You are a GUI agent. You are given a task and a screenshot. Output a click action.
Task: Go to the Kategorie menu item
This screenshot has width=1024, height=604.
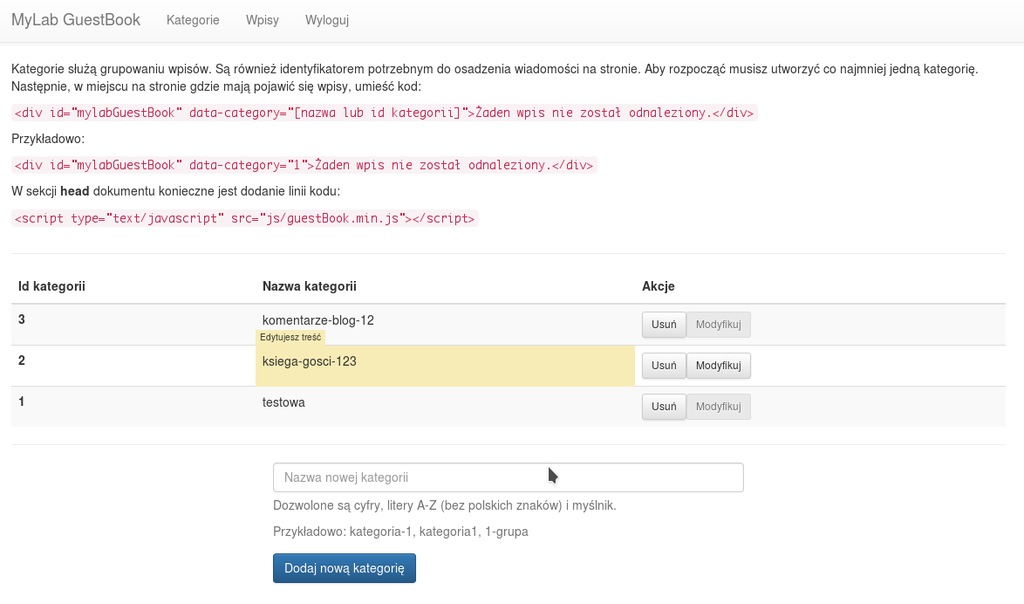click(193, 20)
